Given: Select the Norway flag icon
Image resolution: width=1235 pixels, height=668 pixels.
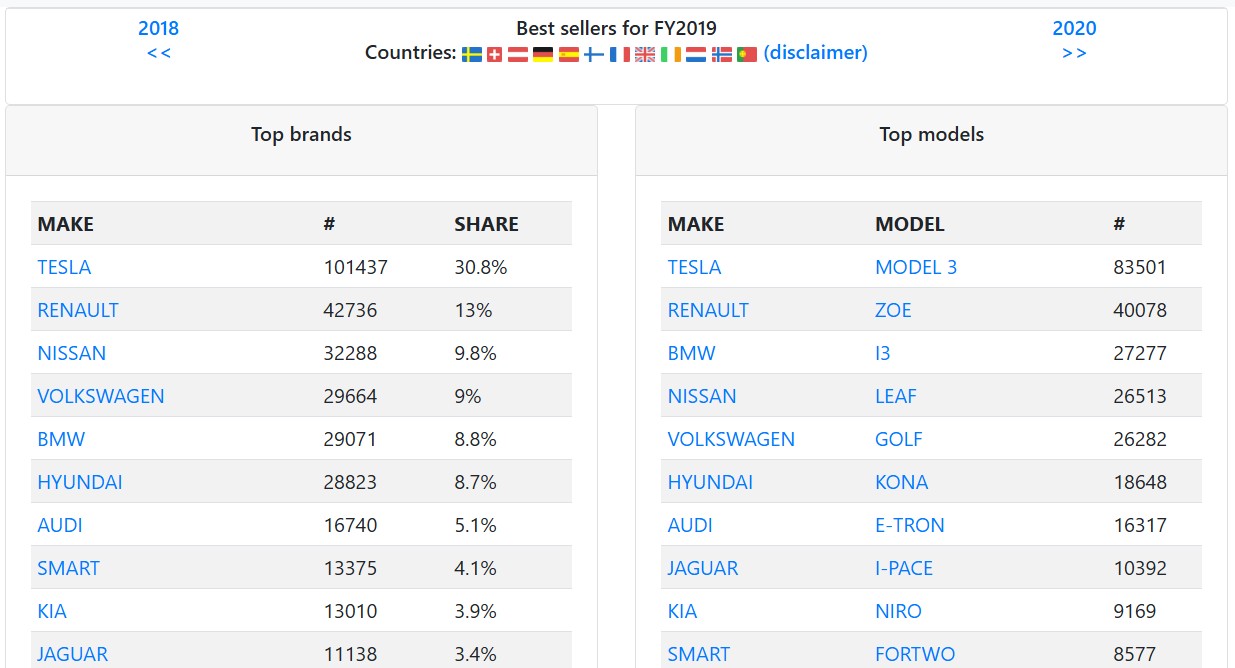Looking at the screenshot, I should click(721, 54).
